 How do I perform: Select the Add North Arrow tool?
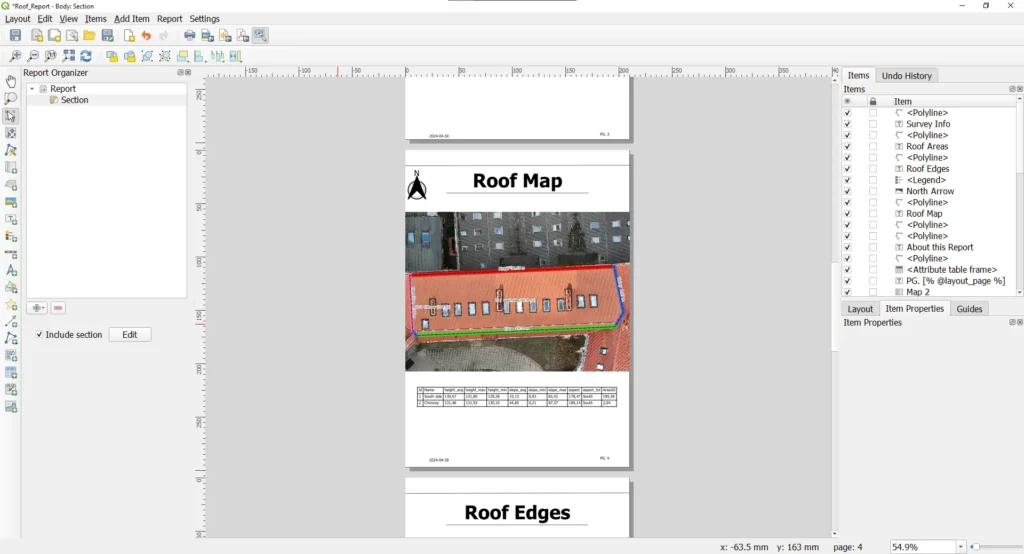pyautogui.click(x=10, y=270)
